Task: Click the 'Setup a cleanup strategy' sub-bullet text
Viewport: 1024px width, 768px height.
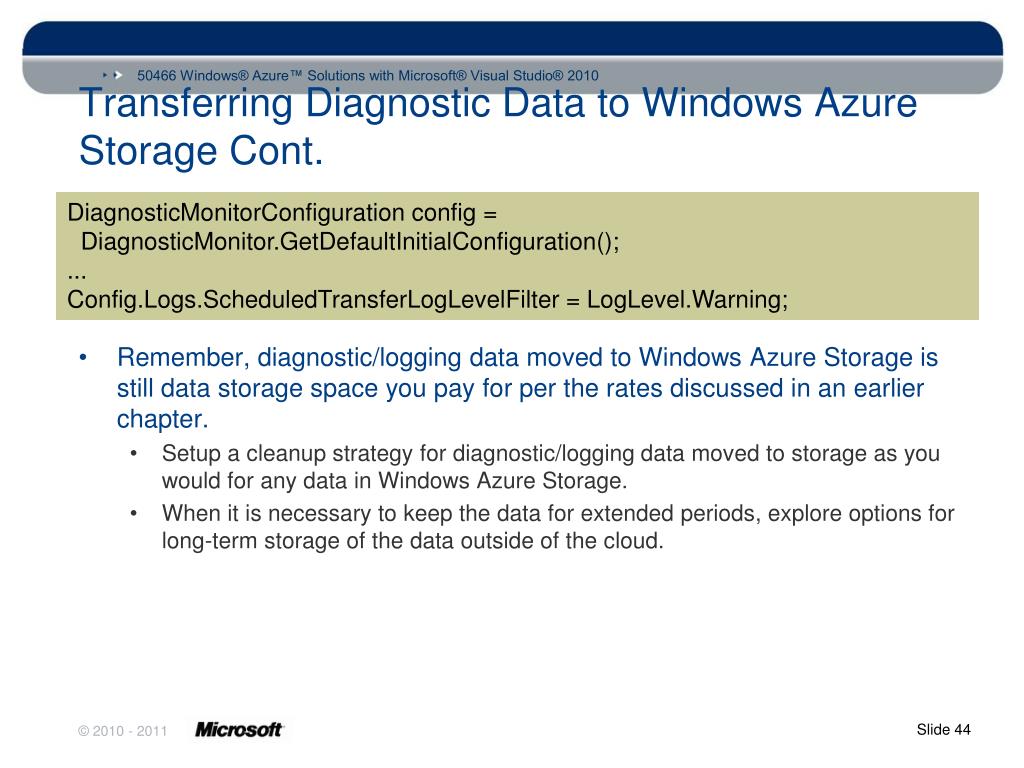Action: point(551,467)
